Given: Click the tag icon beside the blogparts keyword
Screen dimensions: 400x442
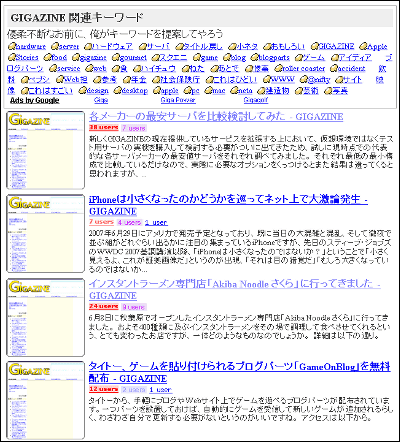Looking at the screenshot, I should (x=255, y=57).
